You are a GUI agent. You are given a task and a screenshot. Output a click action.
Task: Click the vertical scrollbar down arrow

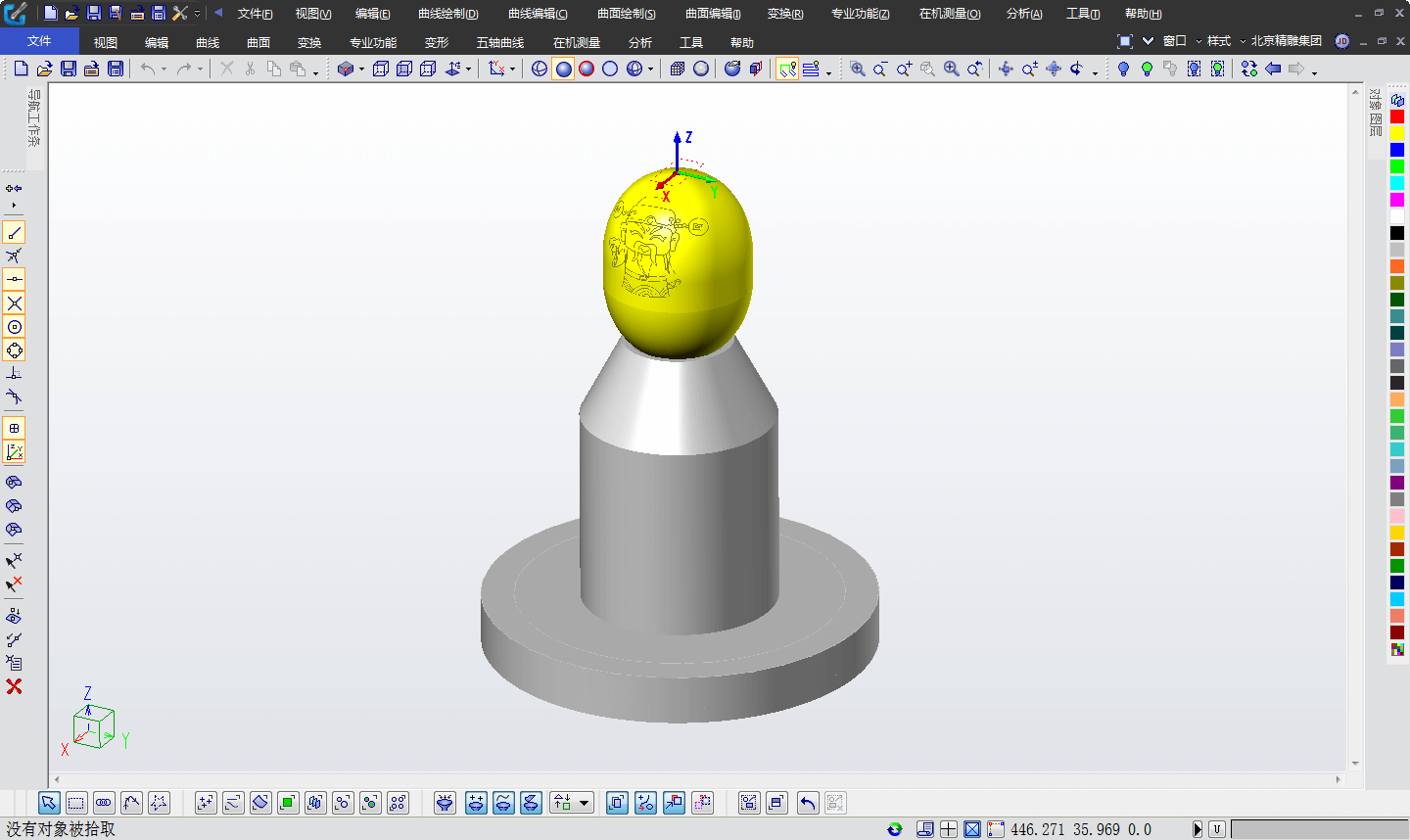click(1355, 764)
